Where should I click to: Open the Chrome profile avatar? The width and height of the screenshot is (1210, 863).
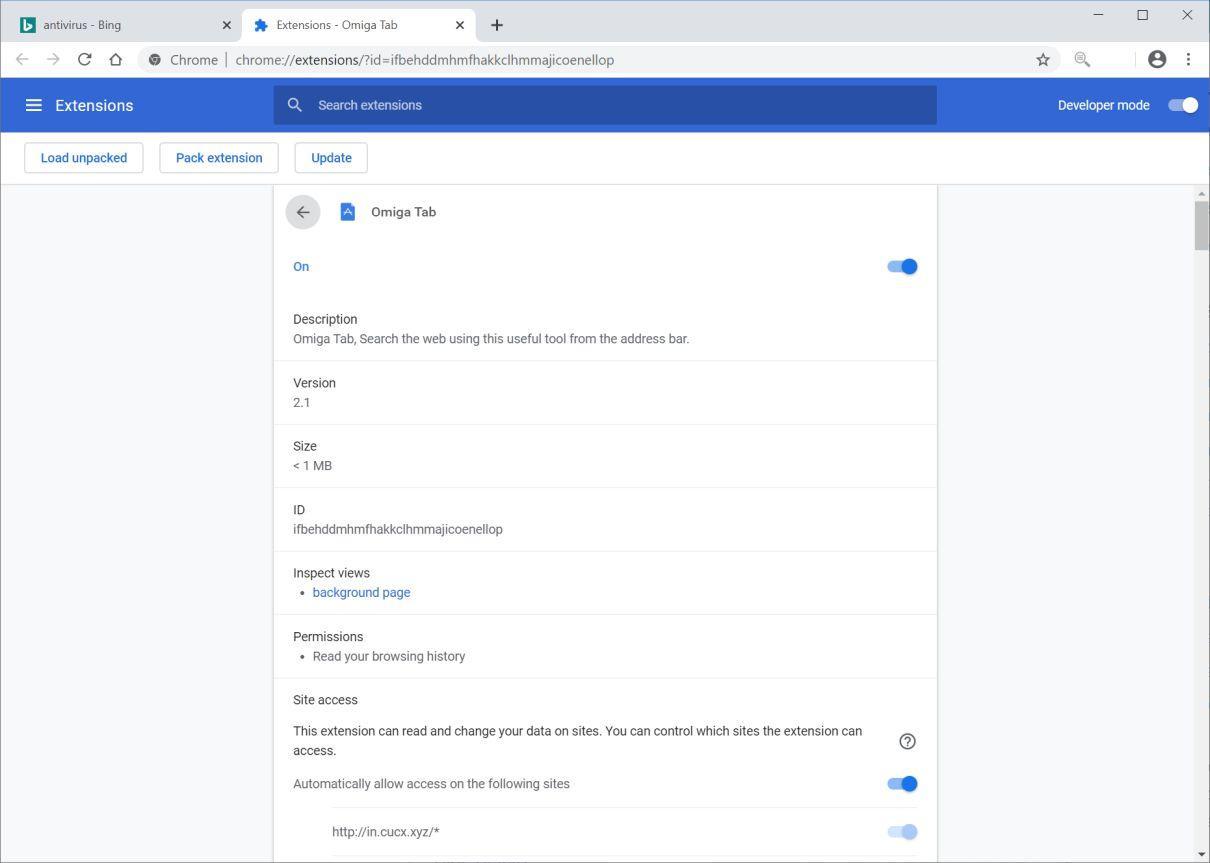pos(1157,60)
